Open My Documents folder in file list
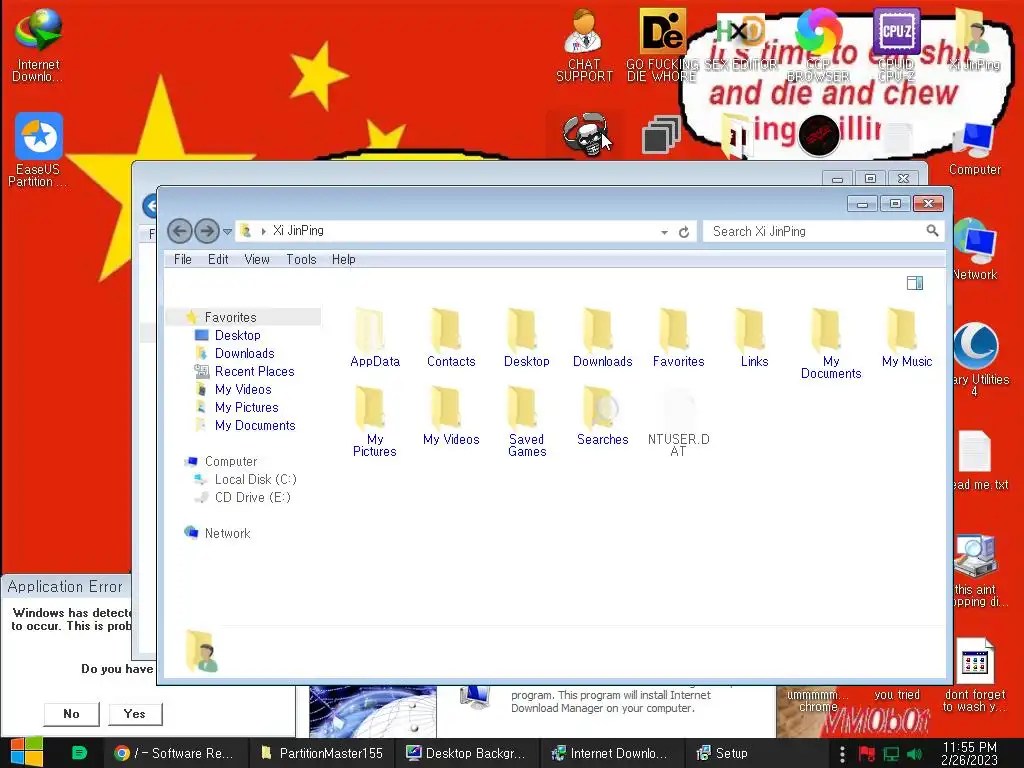This screenshot has height=768, width=1024. pyautogui.click(x=831, y=344)
